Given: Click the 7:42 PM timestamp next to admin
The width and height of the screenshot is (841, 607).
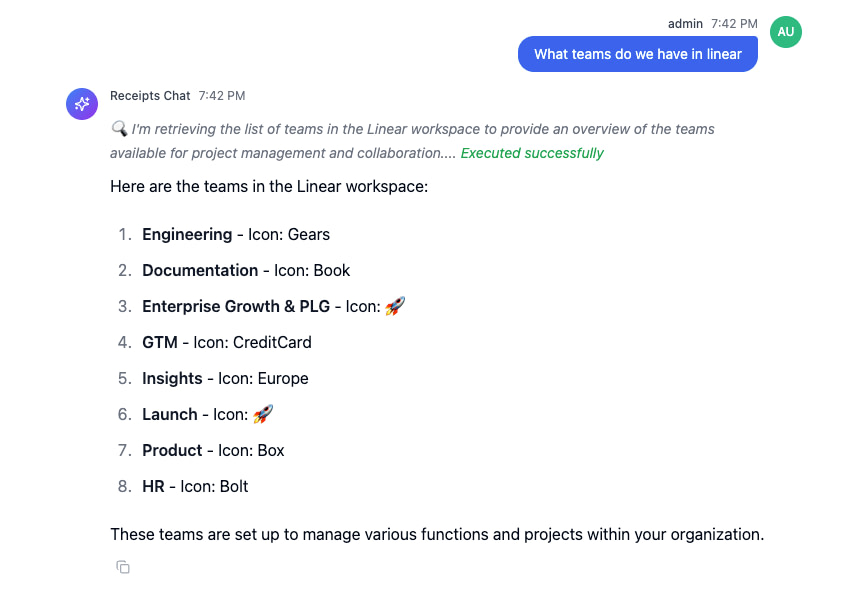Looking at the screenshot, I should 736,23.
